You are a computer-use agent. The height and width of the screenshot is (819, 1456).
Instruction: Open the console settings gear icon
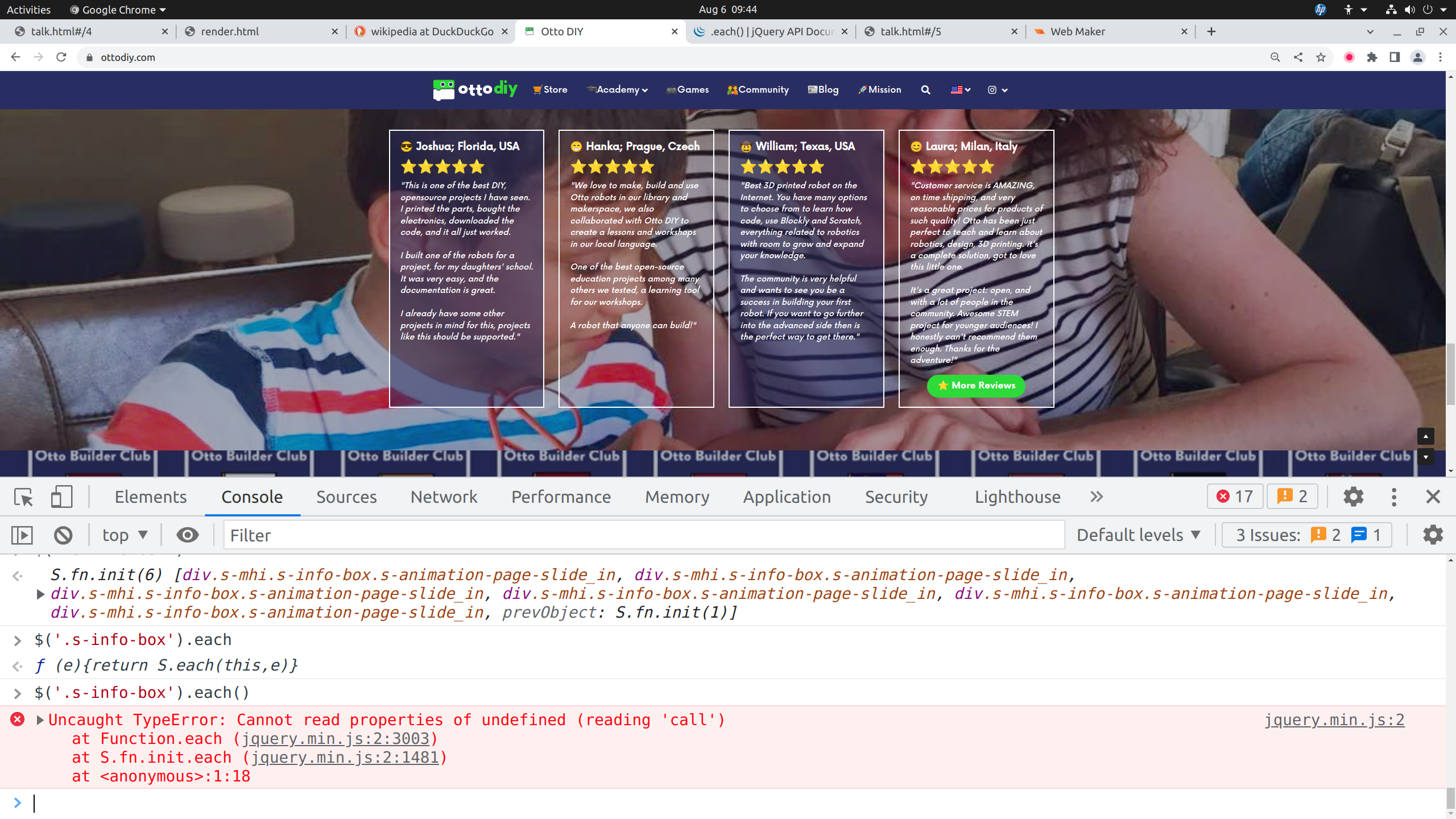pos(1433,535)
